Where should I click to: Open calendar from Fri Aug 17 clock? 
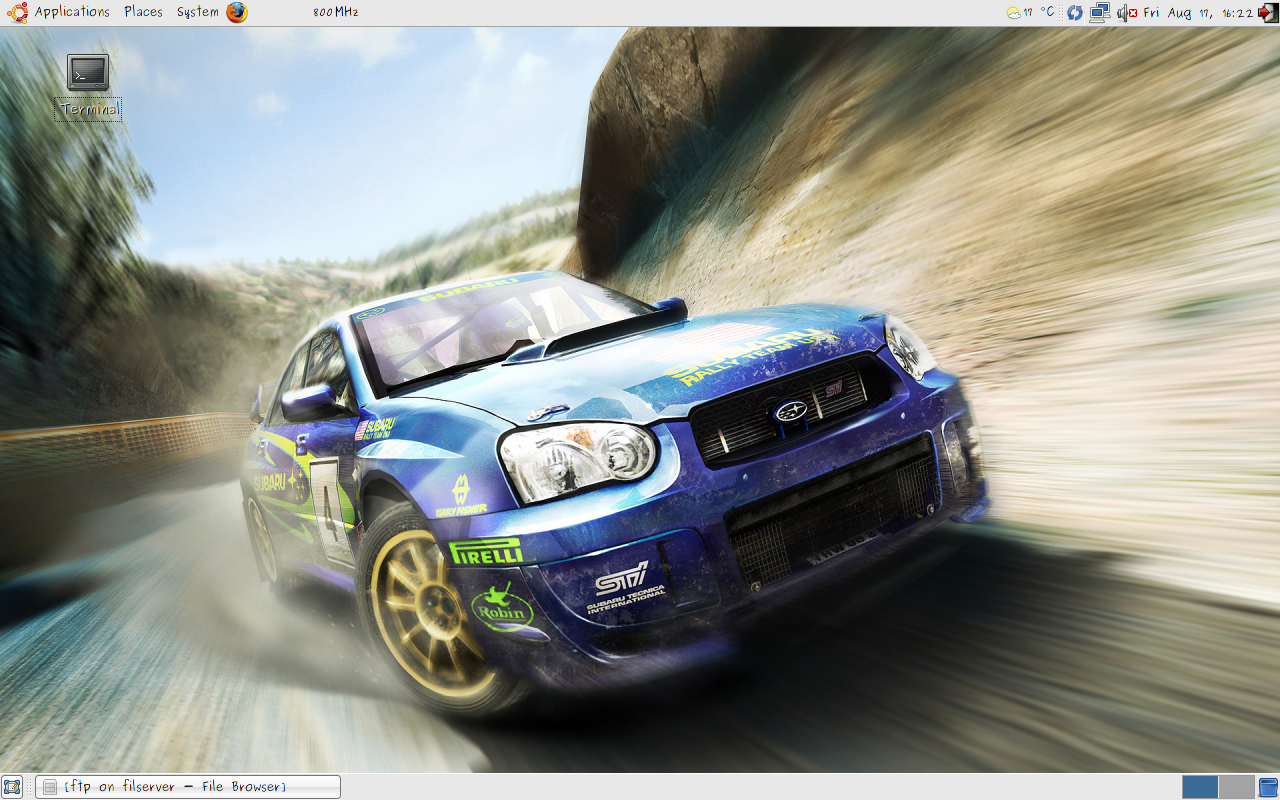pyautogui.click(x=1198, y=12)
